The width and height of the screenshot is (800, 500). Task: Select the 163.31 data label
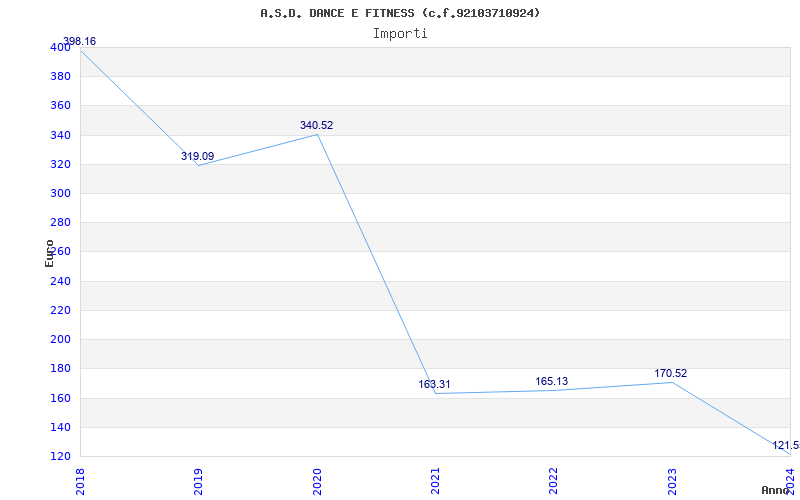(x=434, y=384)
